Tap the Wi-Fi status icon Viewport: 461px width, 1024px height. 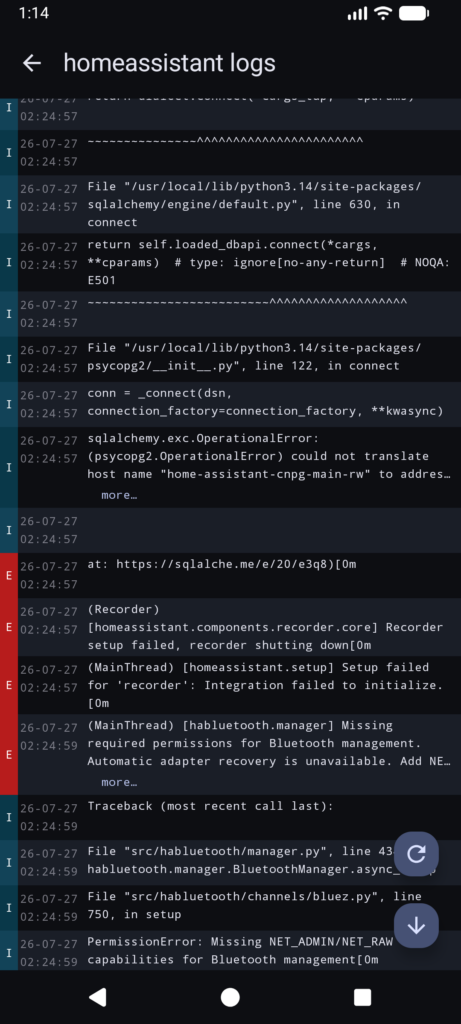click(383, 13)
